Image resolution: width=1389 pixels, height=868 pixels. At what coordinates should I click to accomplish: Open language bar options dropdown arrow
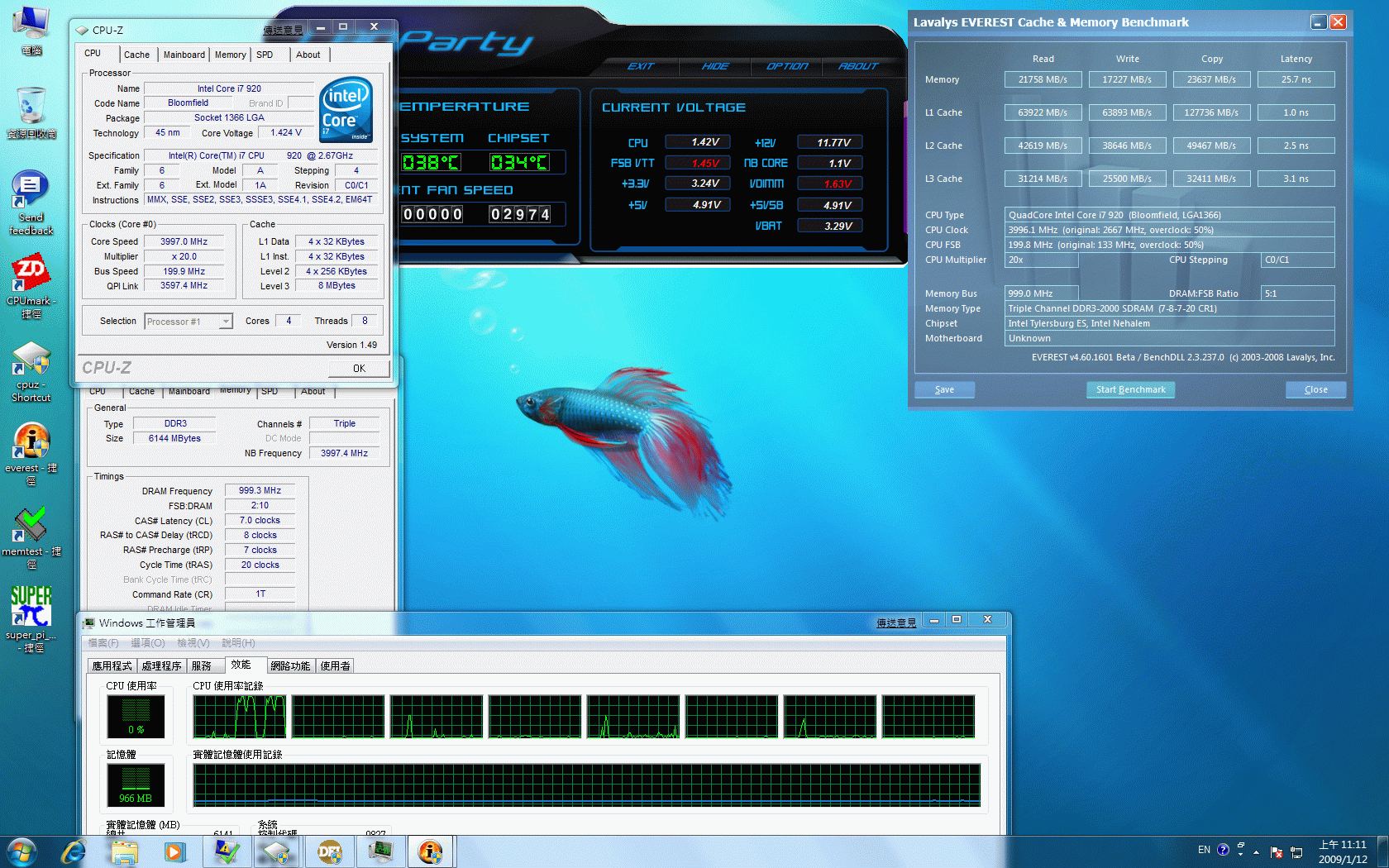1240,854
